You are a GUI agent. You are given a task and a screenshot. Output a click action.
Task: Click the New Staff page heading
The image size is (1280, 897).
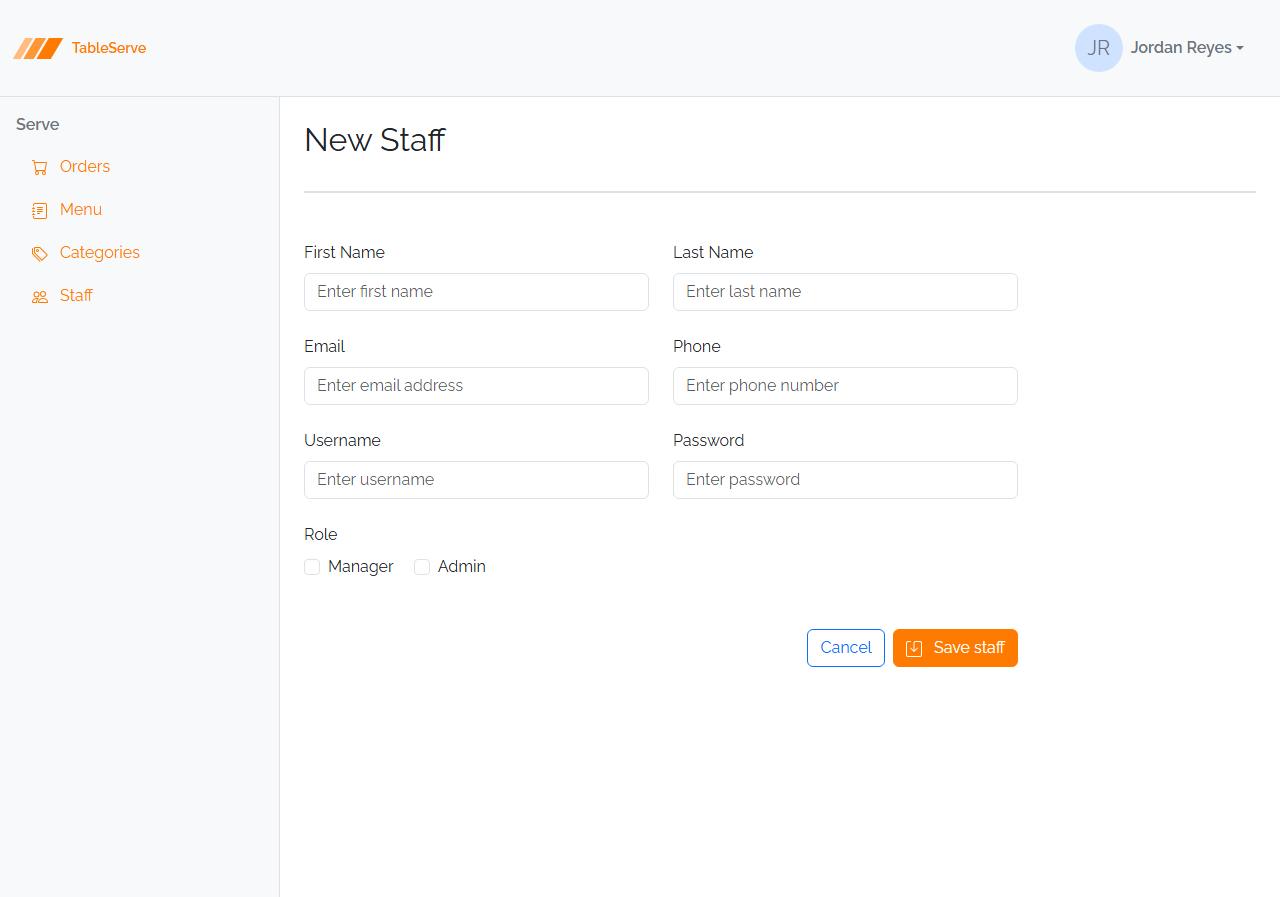[x=374, y=140]
